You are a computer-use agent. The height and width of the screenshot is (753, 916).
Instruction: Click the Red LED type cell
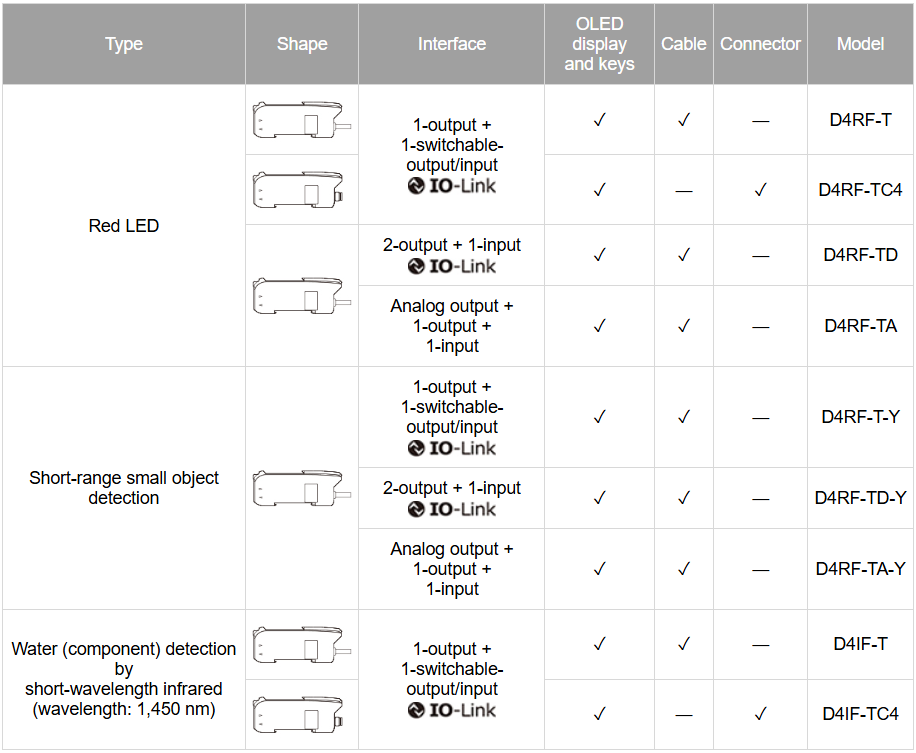pos(124,226)
